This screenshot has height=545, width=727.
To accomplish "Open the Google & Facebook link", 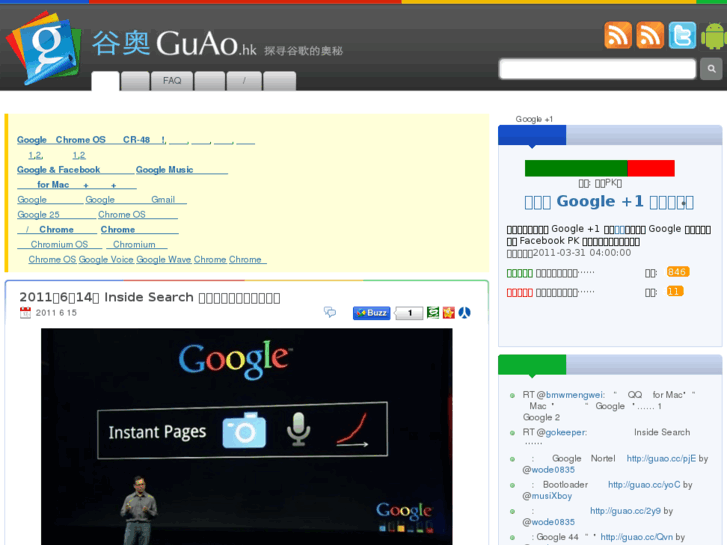I will point(75,170).
